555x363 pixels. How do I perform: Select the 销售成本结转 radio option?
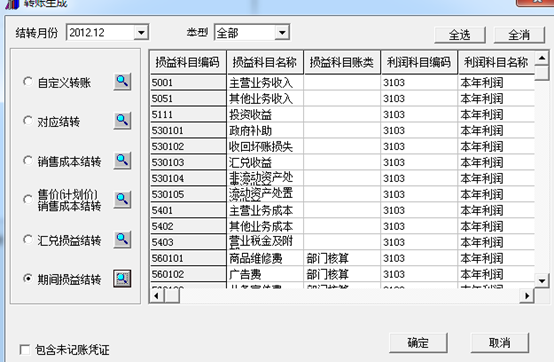[x=28, y=160]
